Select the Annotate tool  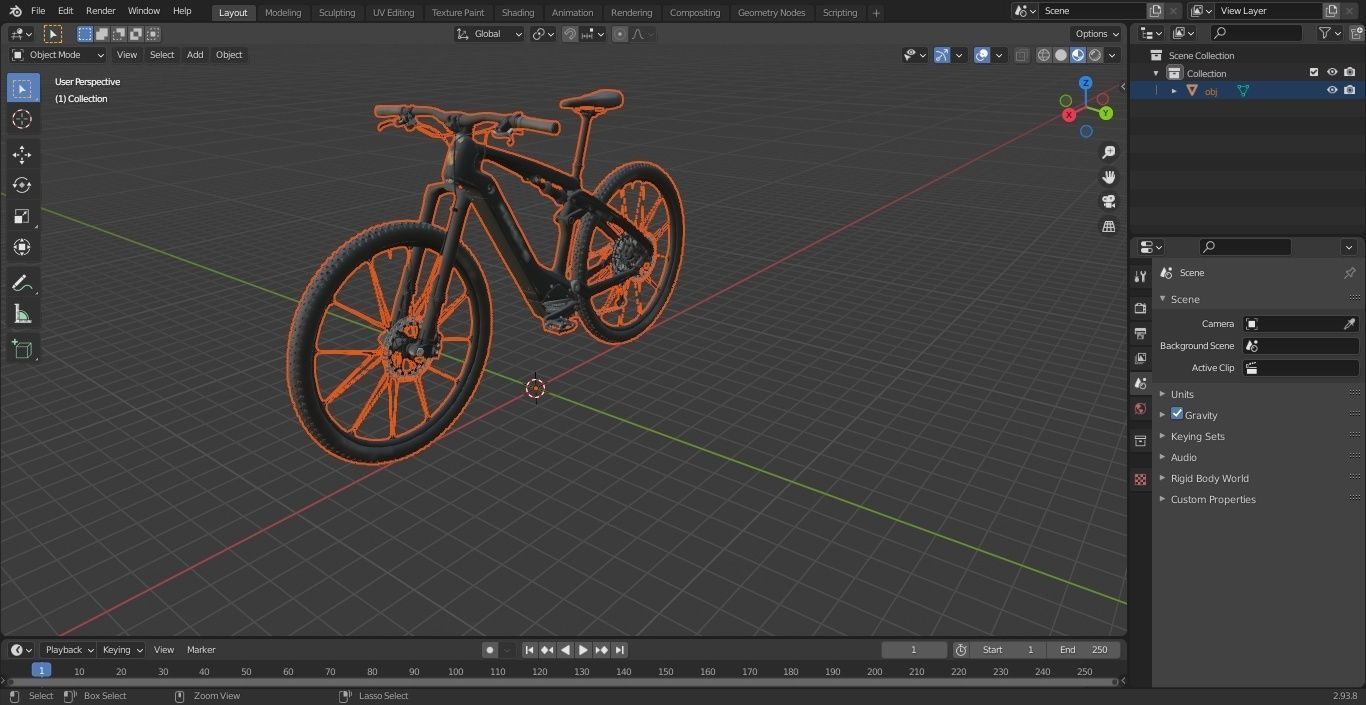point(22,284)
